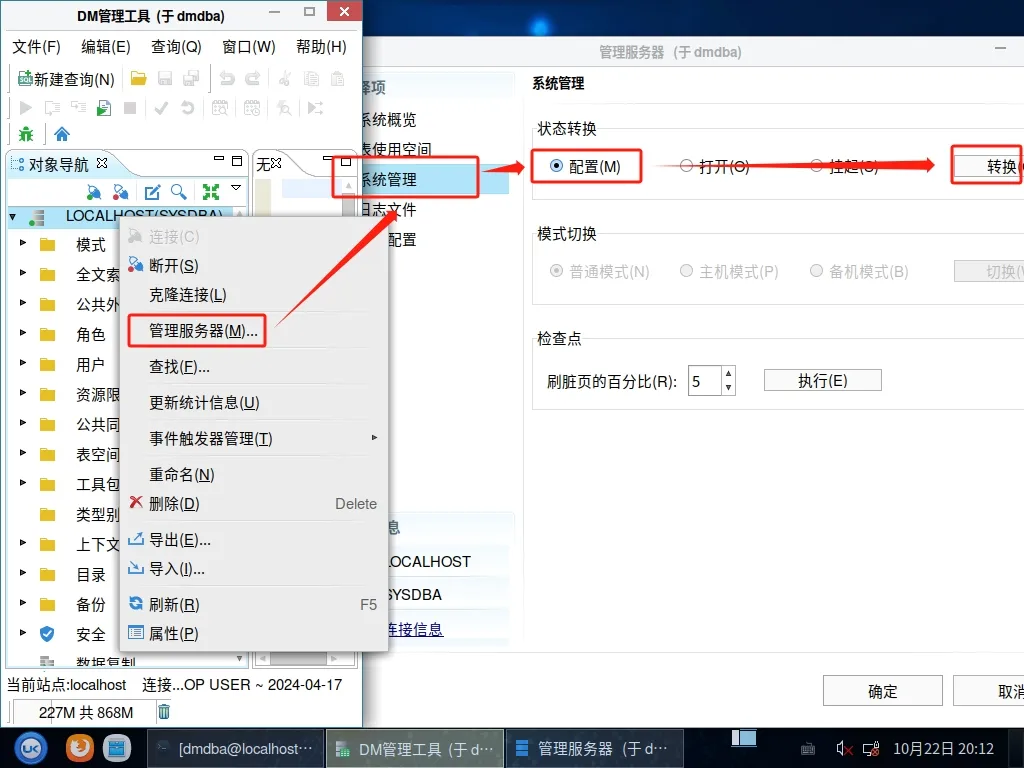
Task: Select the 挂起(S) radio button
Action: (817, 166)
